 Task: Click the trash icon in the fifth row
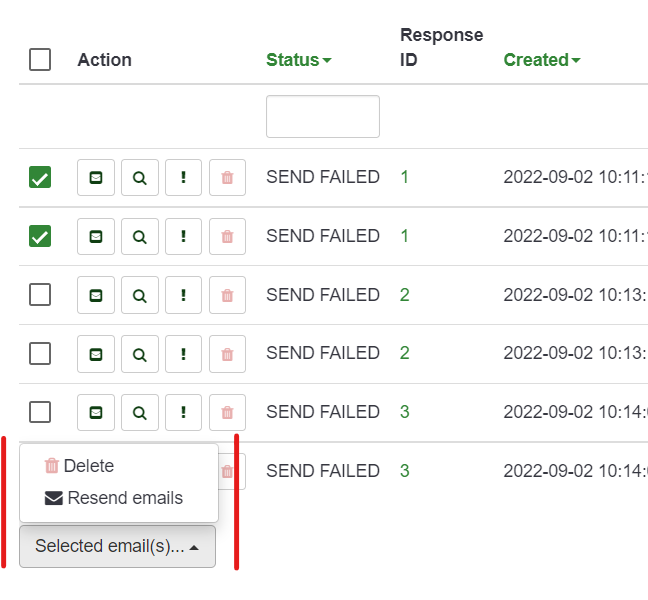pyautogui.click(x=227, y=412)
